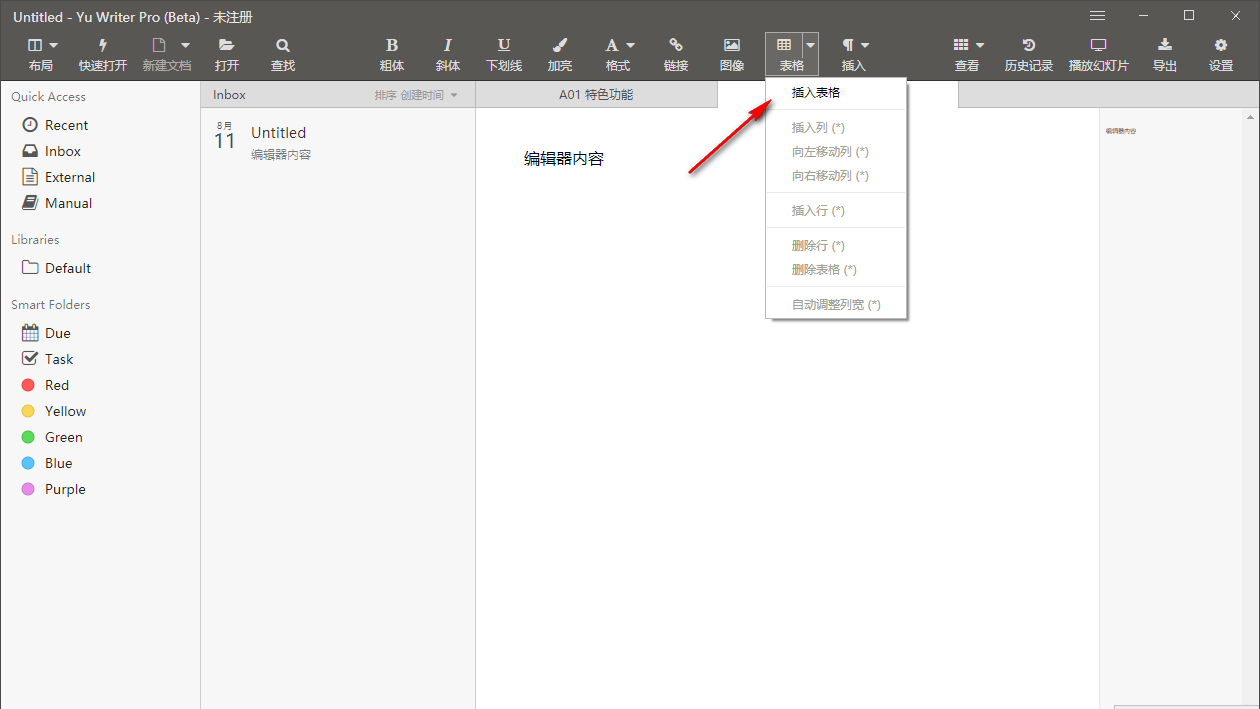Click the 快速打开 lightning icon
The width and height of the screenshot is (1260, 709).
(103, 45)
